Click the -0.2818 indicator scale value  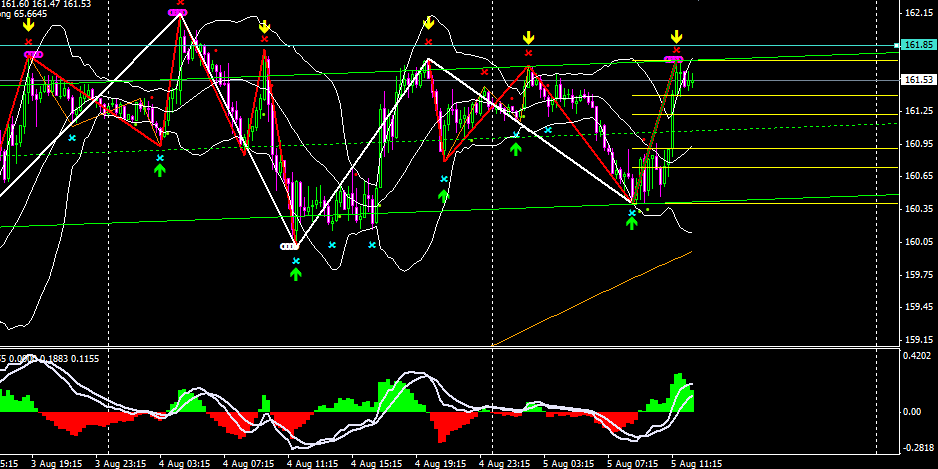(917, 447)
